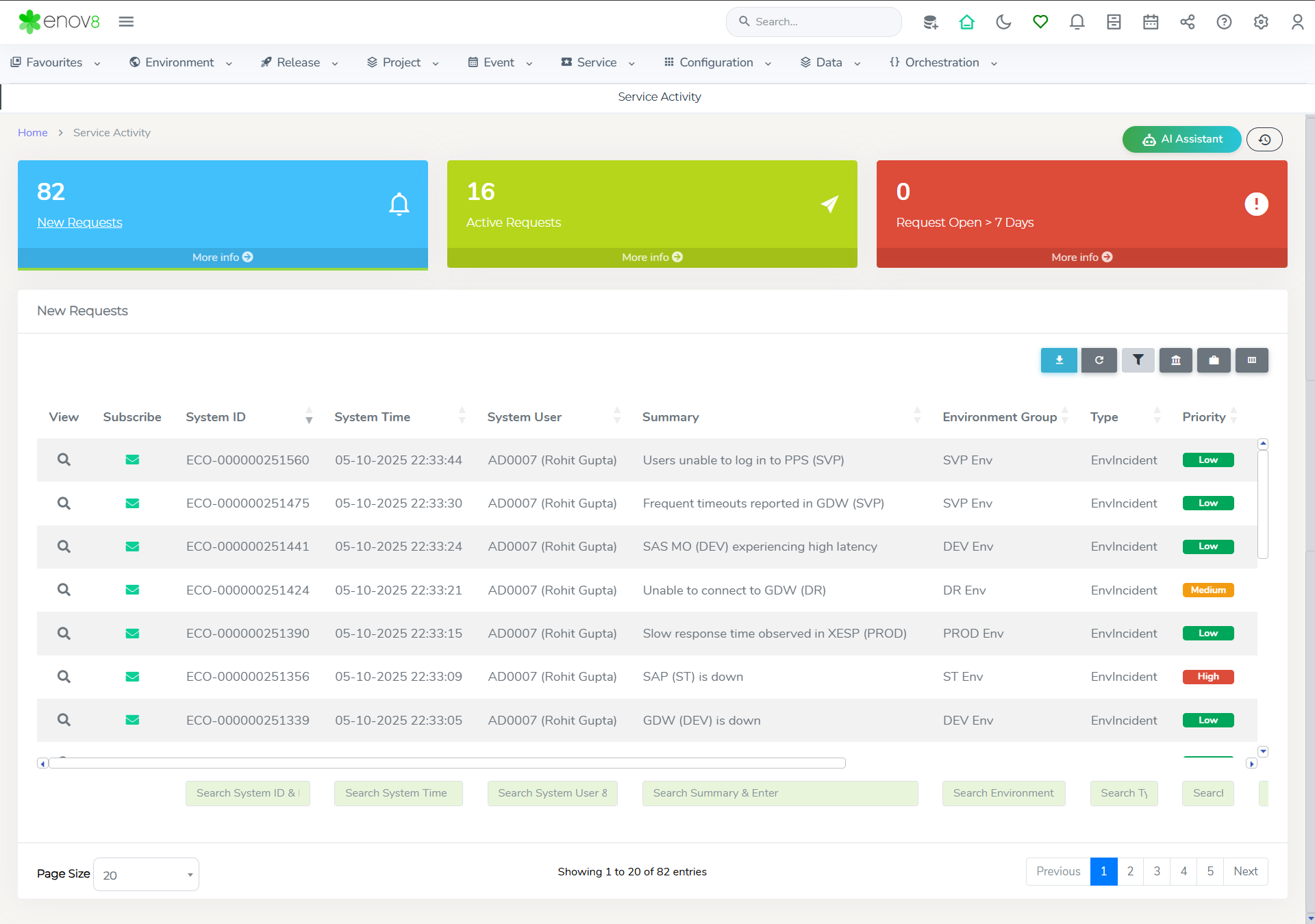This screenshot has height=924, width=1315.
Task: Toggle subscribe envelope for ECO-000000251356
Action: [132, 677]
